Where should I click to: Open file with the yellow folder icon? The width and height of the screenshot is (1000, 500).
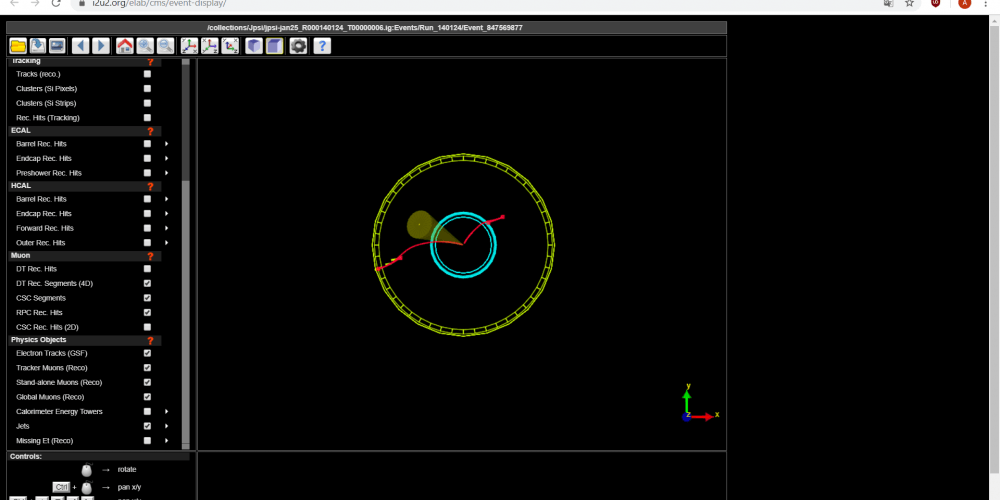coord(18,46)
